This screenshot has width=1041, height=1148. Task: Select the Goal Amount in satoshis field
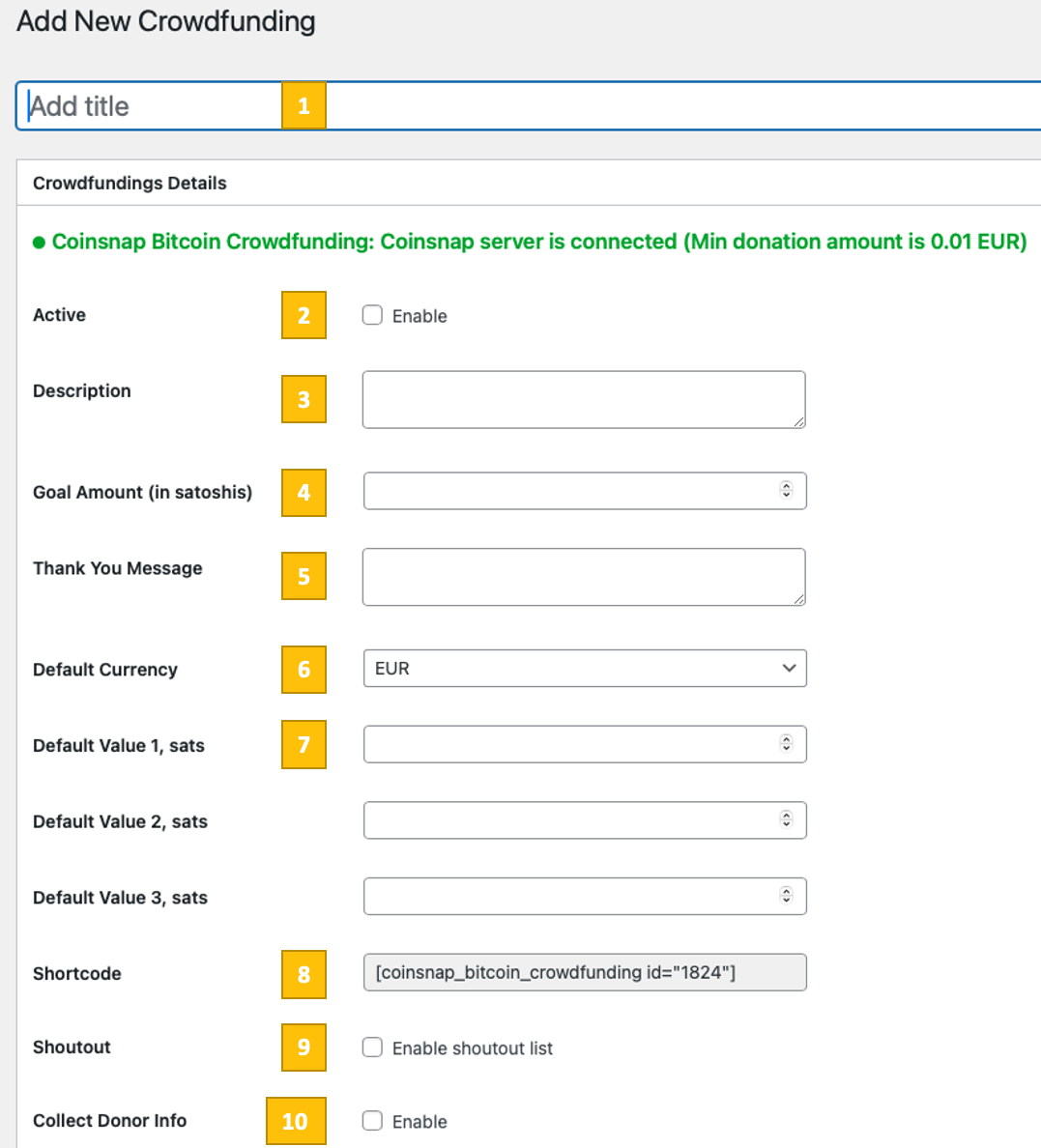click(x=561, y=490)
